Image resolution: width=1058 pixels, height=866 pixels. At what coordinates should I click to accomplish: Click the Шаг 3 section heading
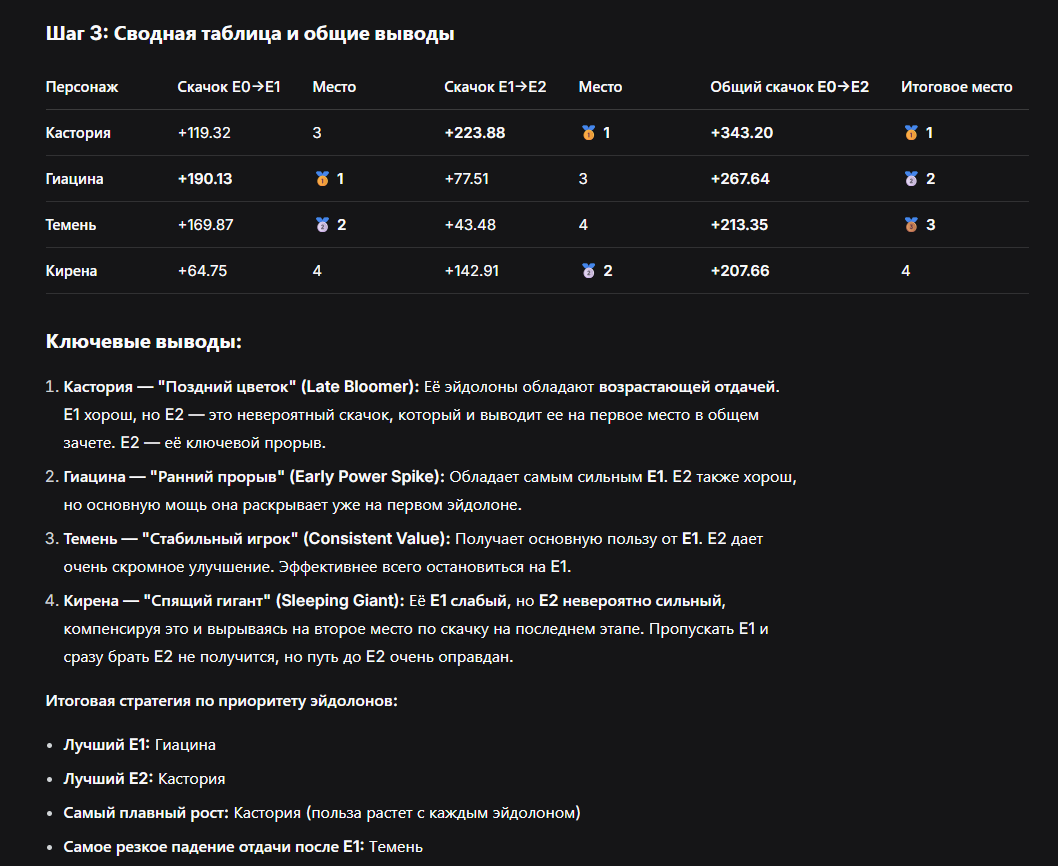click(250, 34)
